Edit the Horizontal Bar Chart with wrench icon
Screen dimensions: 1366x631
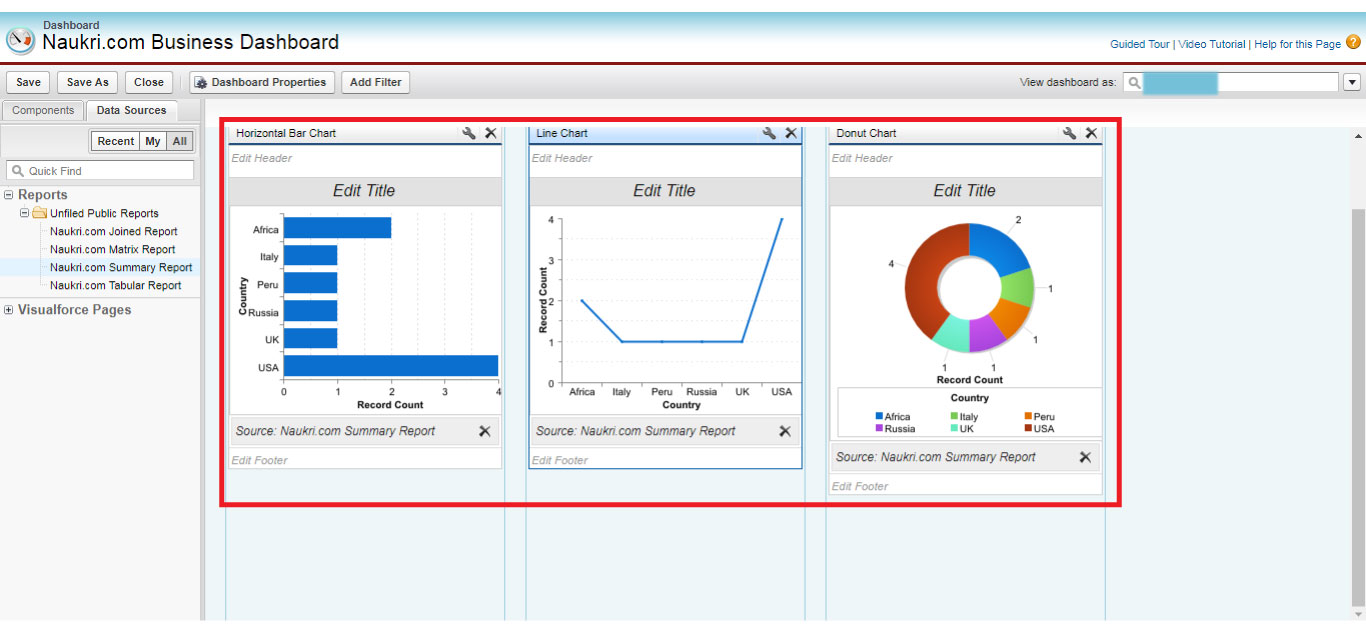click(468, 132)
